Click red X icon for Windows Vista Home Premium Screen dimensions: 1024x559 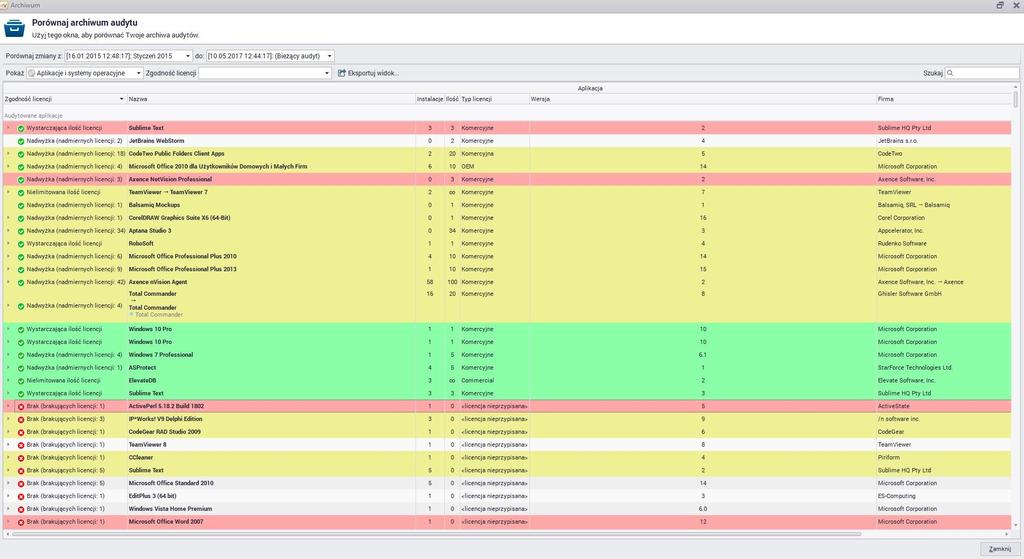21,509
